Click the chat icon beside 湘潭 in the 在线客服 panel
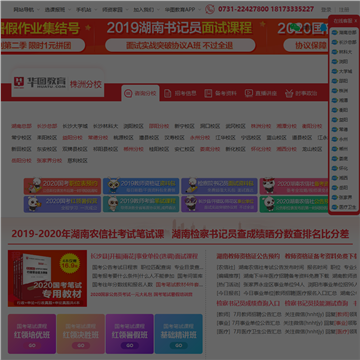 (x=335, y=100)
